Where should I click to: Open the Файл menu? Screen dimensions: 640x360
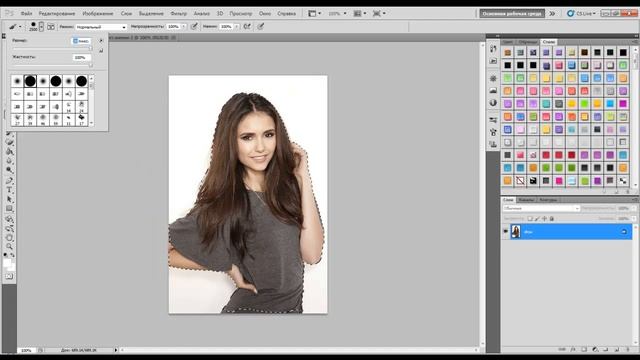tap(26, 13)
